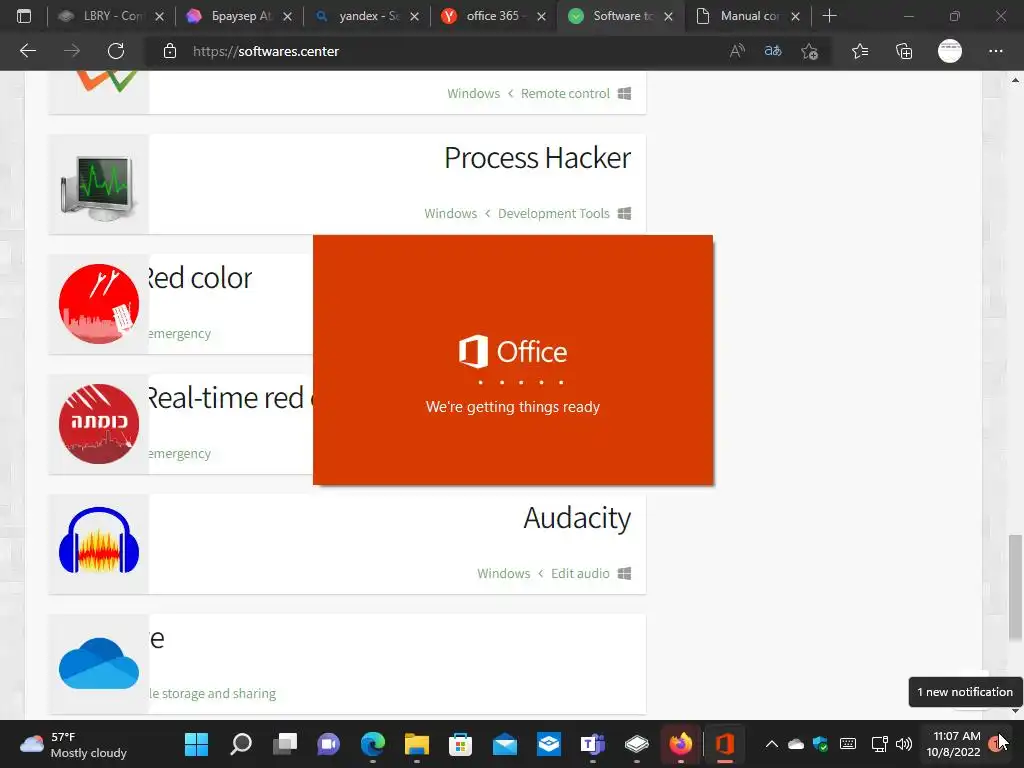
Task: Open the translate page icon
Action: pyautogui.click(x=773, y=51)
